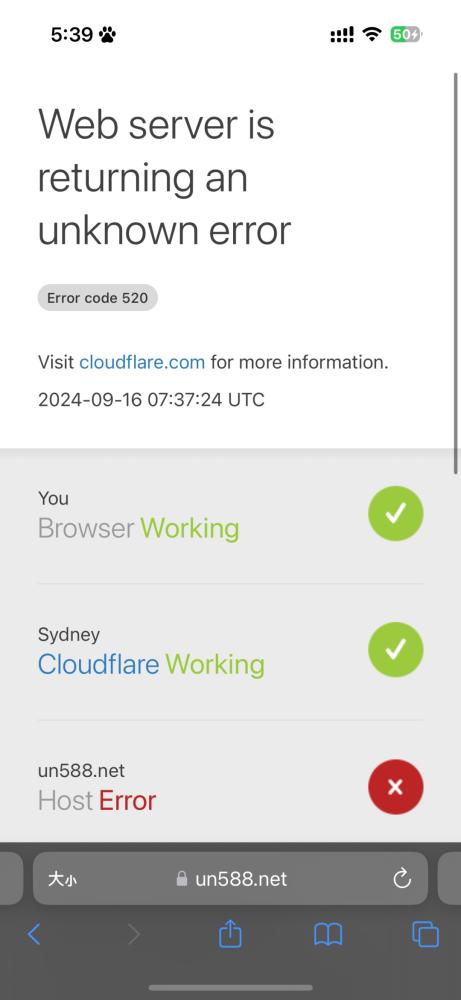Show all open tabs icon

[425, 934]
